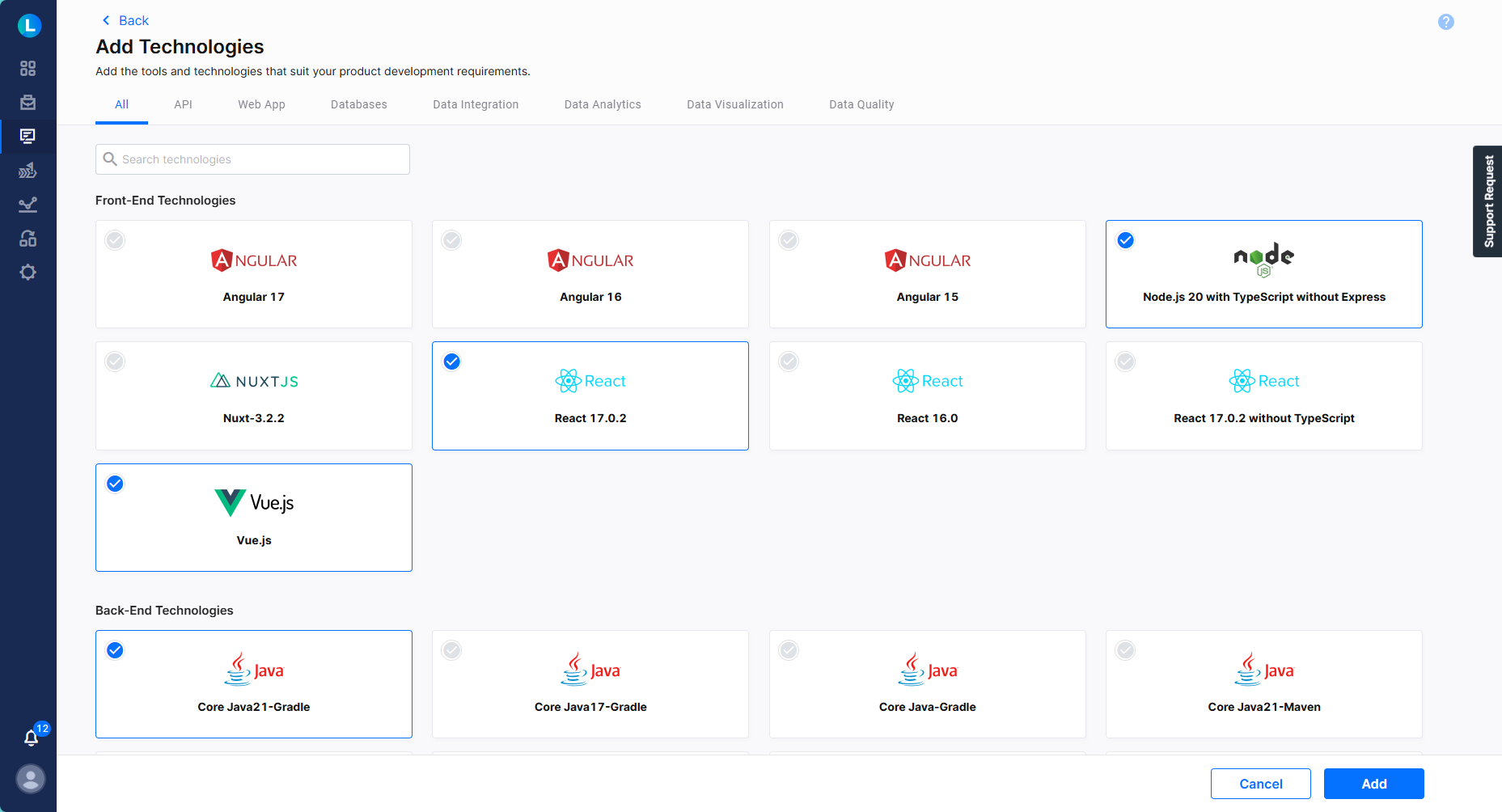The width and height of the screenshot is (1502, 812).
Task: Go back using the Back link
Action: (x=125, y=19)
